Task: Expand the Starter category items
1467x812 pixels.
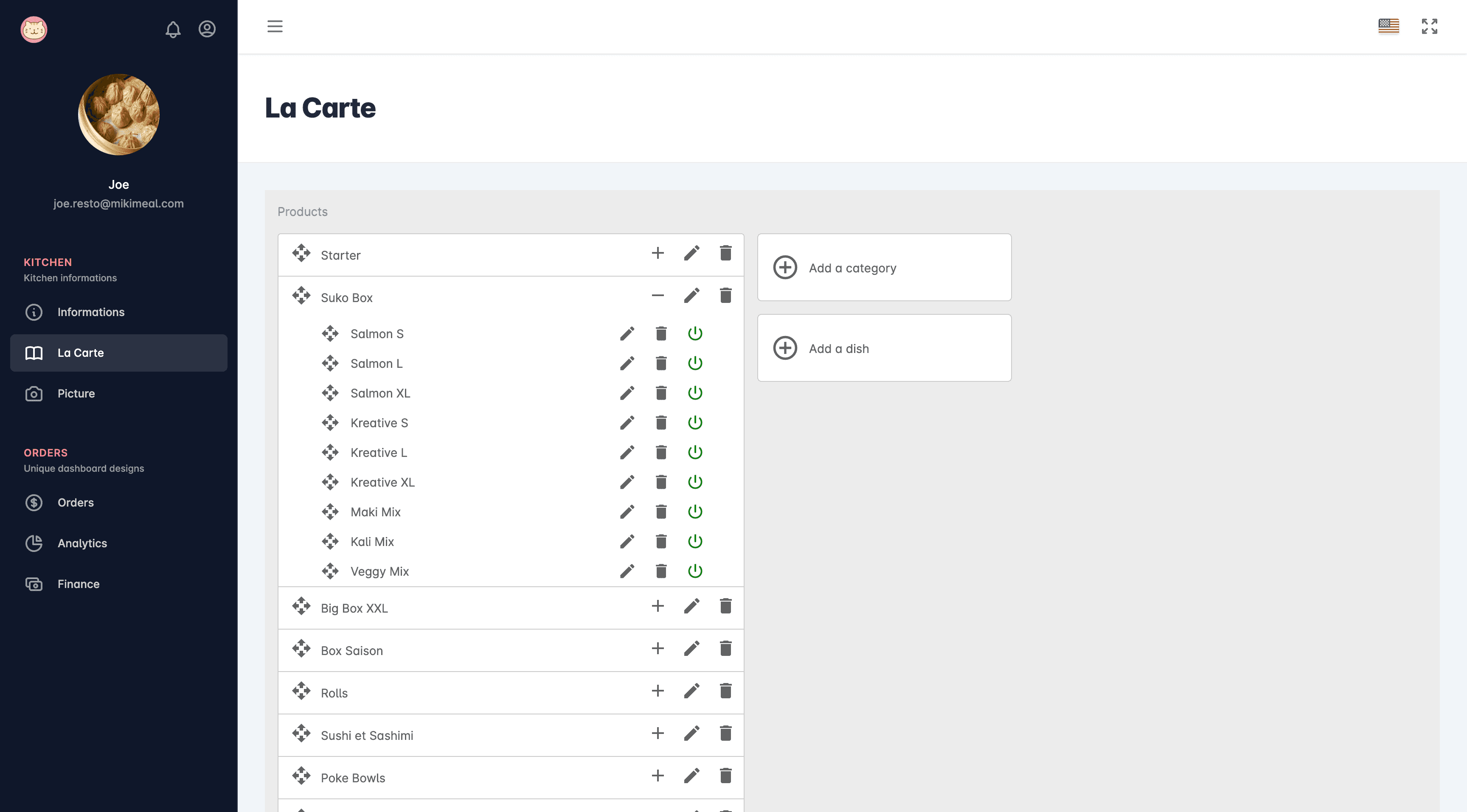Action: pyautogui.click(x=657, y=253)
